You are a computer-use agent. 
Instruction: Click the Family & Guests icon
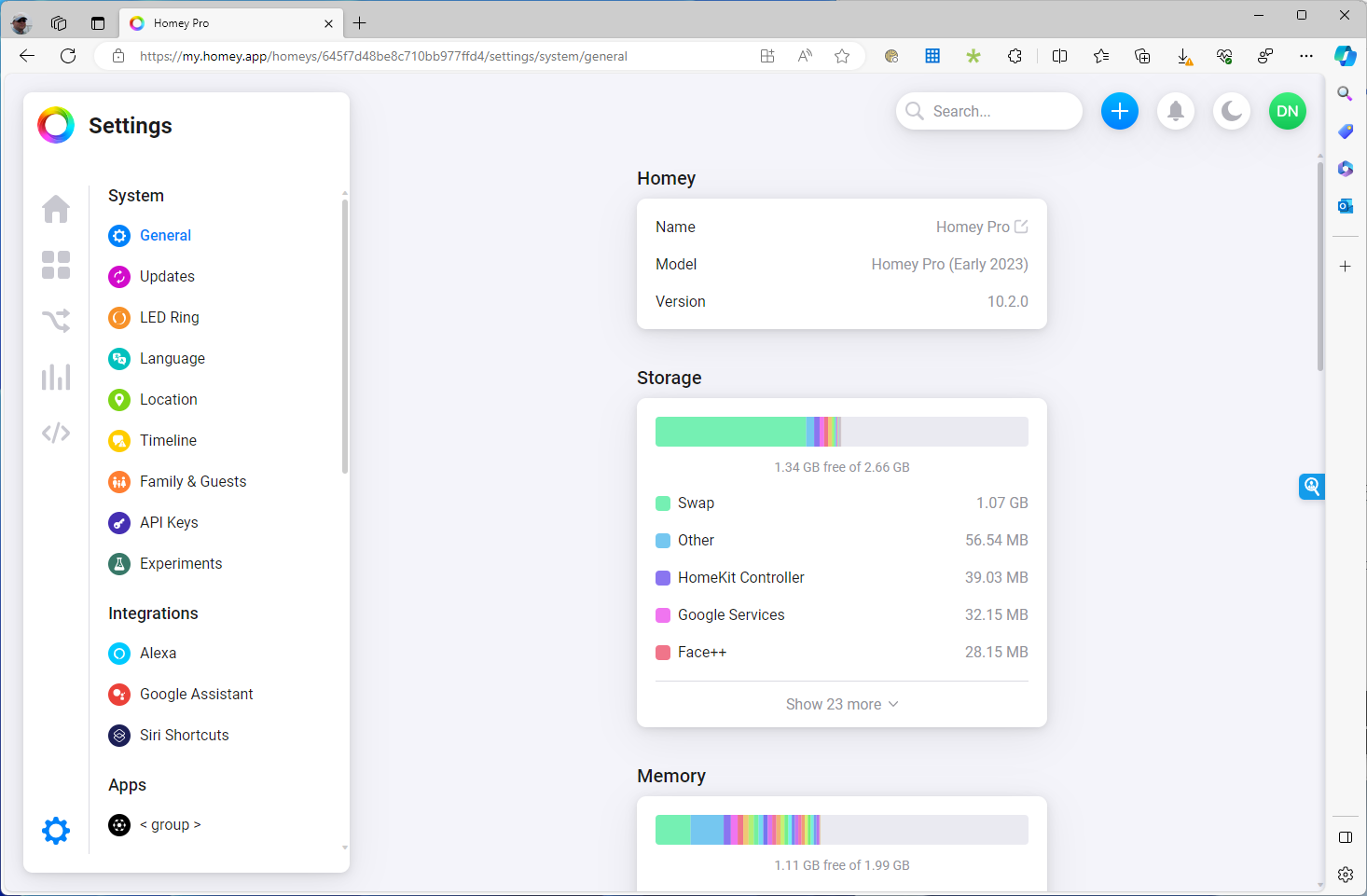click(119, 482)
